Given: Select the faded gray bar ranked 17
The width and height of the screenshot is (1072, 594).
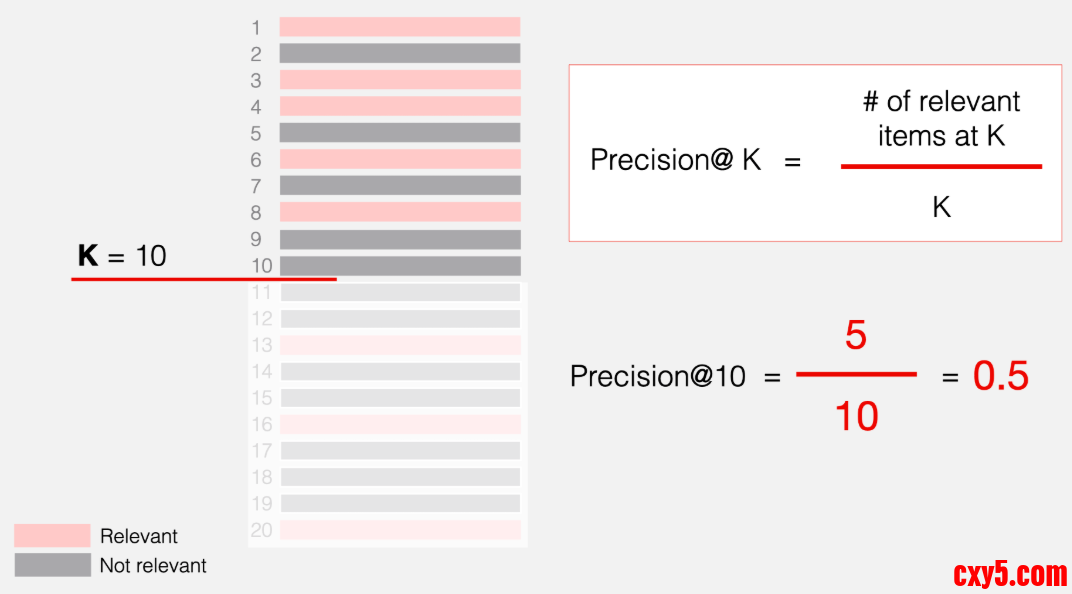Looking at the screenshot, I should 400,451.
